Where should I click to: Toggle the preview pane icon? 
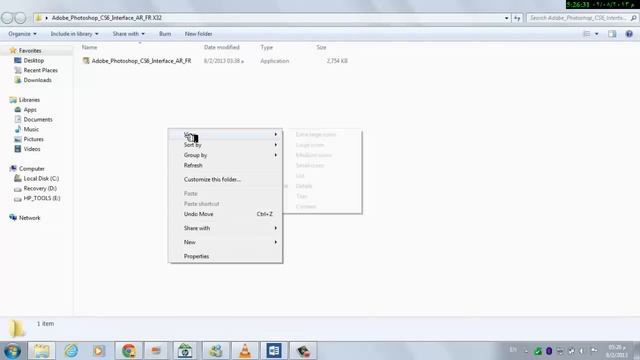(x=612, y=34)
